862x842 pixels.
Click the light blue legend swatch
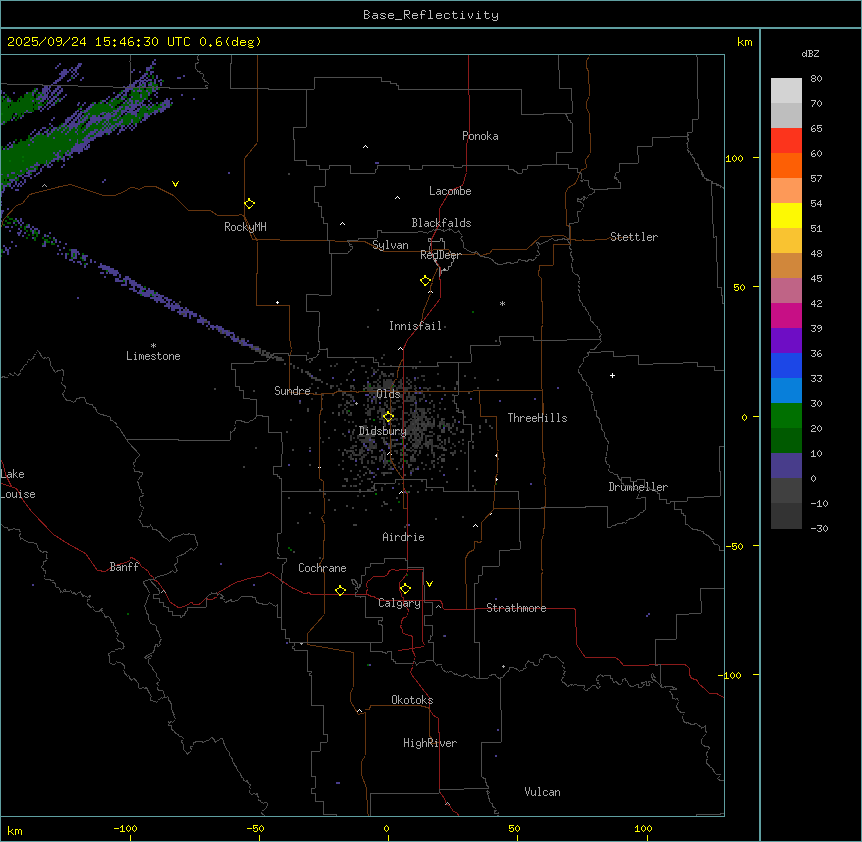tap(786, 390)
